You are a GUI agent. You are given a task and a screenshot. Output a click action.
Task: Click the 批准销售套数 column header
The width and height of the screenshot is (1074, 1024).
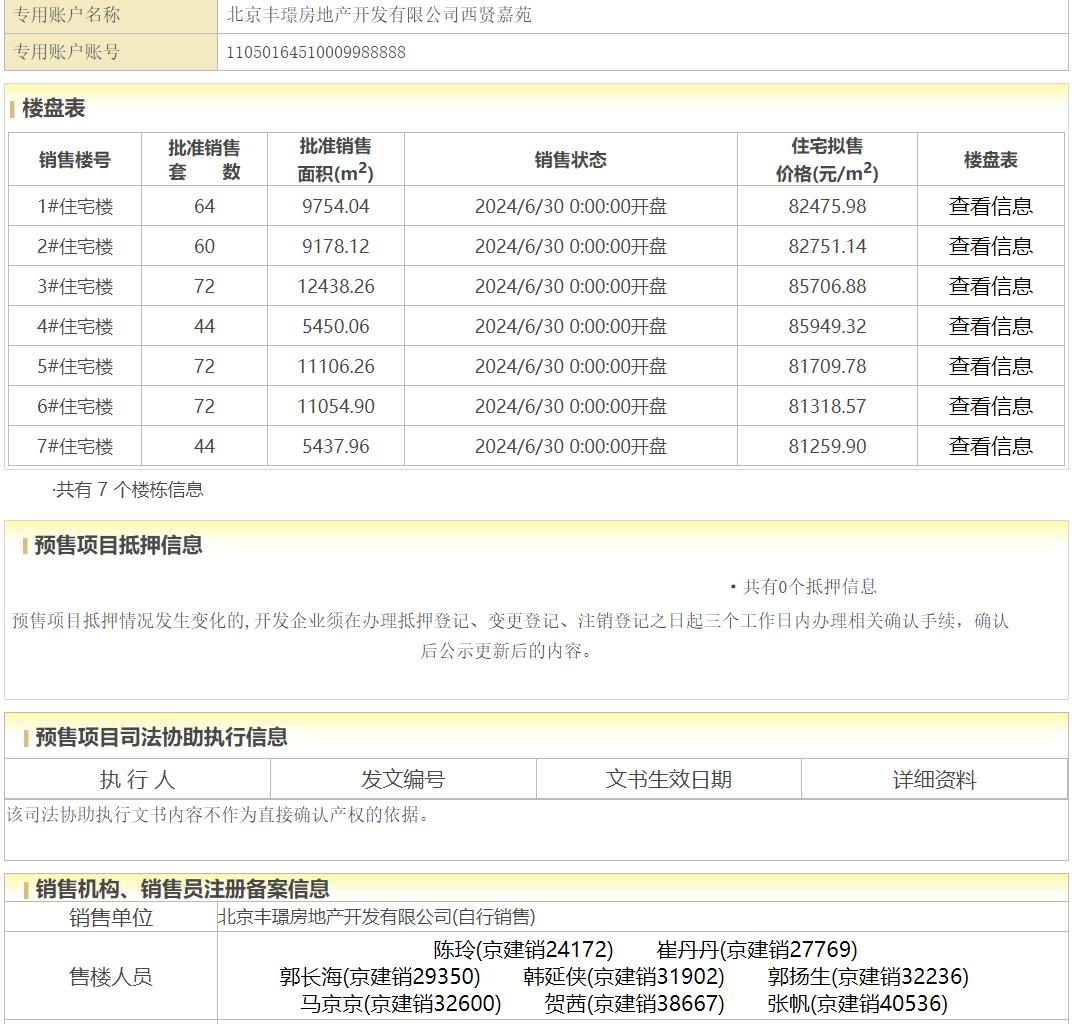pyautogui.click(x=204, y=160)
